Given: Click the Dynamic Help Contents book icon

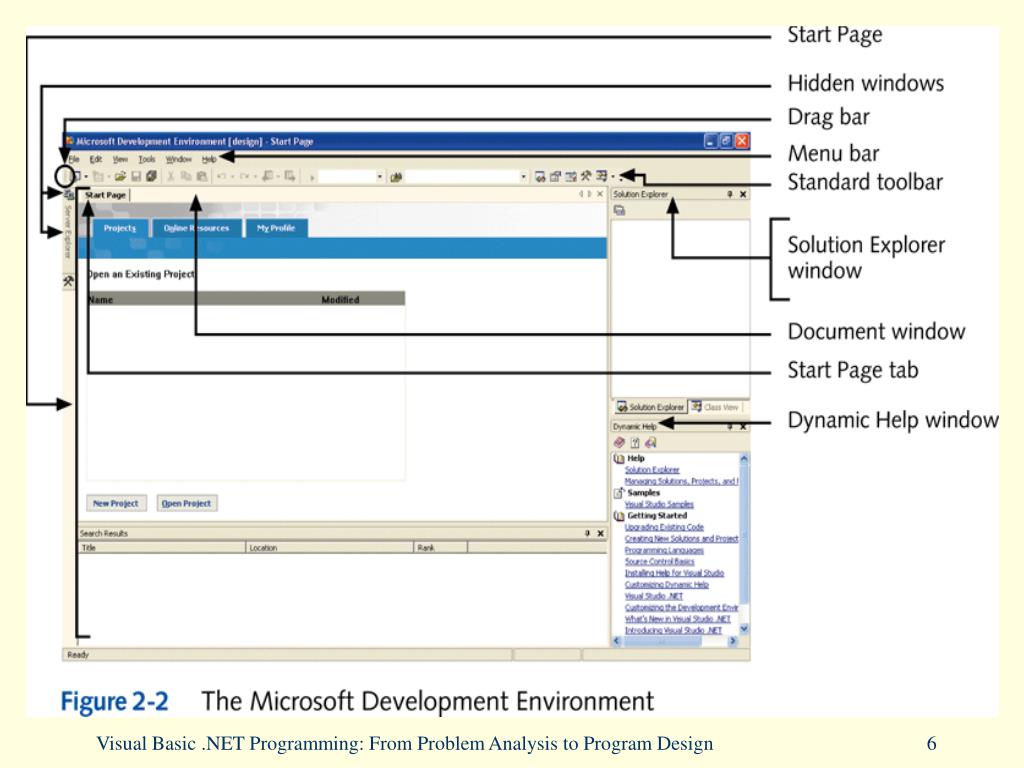Looking at the screenshot, I should tap(620, 442).
